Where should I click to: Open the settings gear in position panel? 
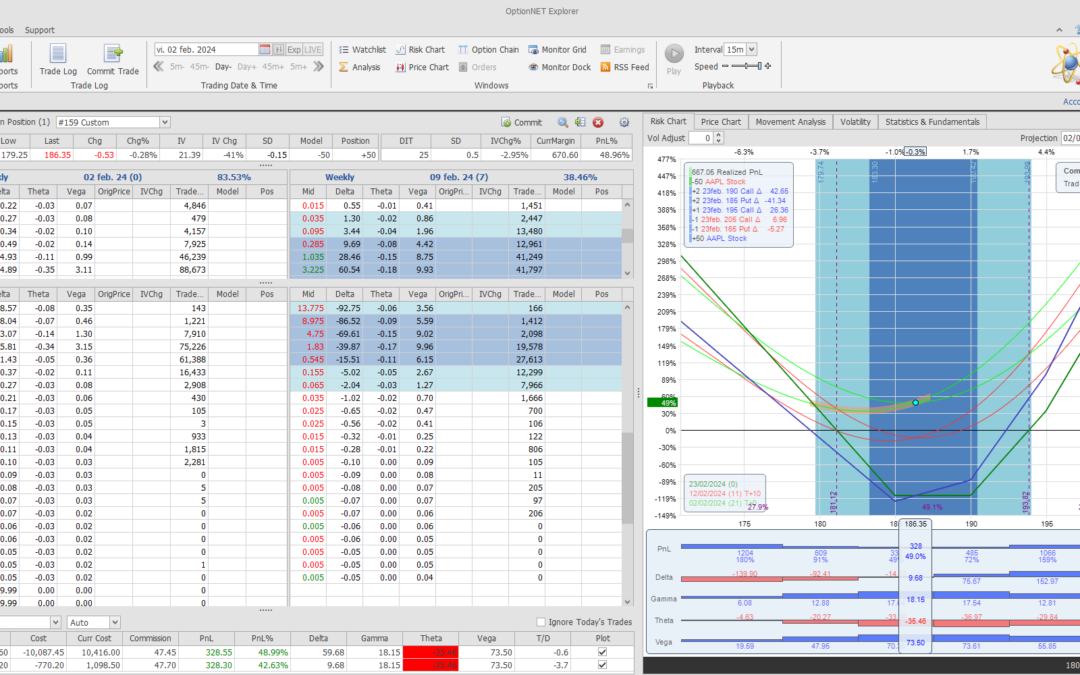[x=625, y=122]
